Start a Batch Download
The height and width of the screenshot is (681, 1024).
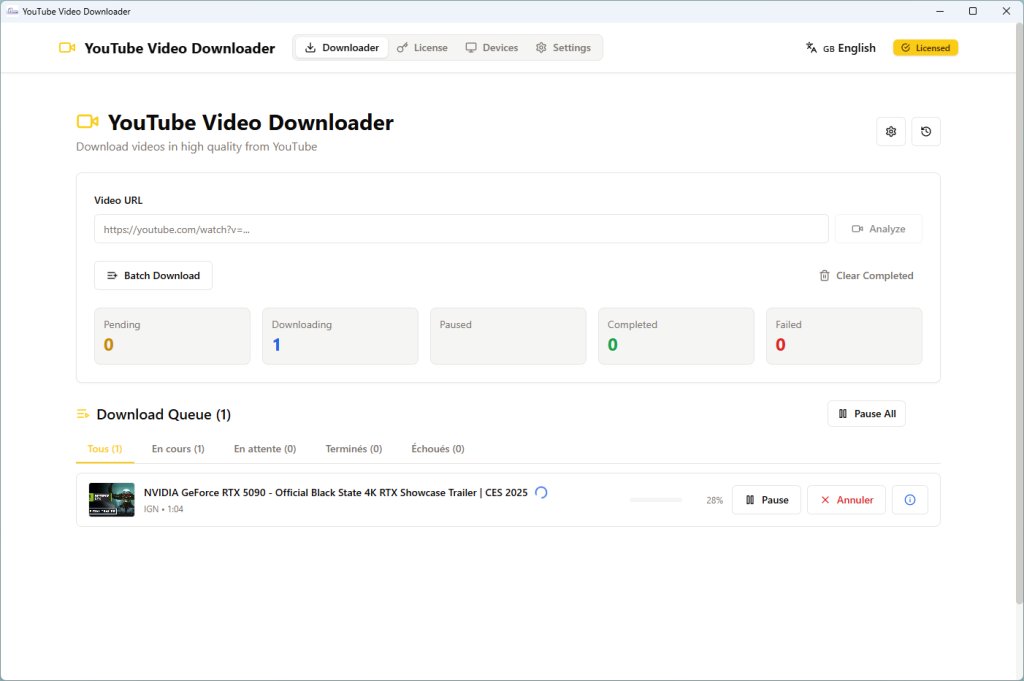click(x=153, y=275)
